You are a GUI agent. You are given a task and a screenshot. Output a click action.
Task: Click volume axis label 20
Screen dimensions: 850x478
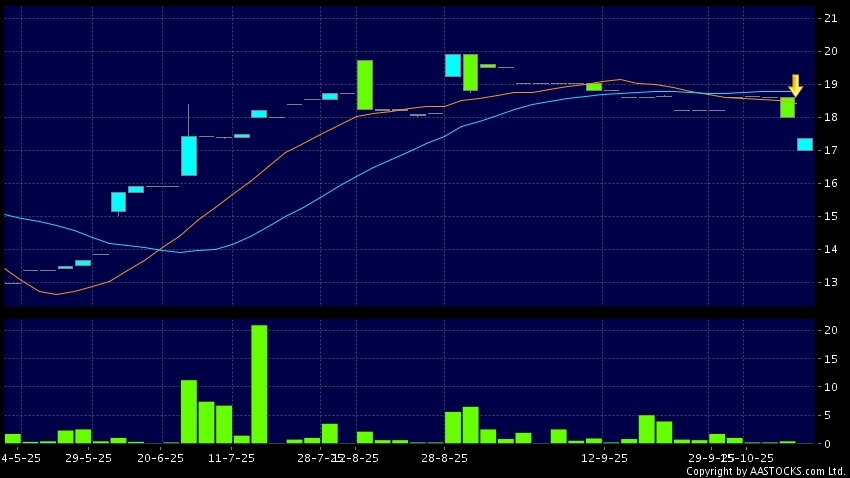click(x=830, y=330)
